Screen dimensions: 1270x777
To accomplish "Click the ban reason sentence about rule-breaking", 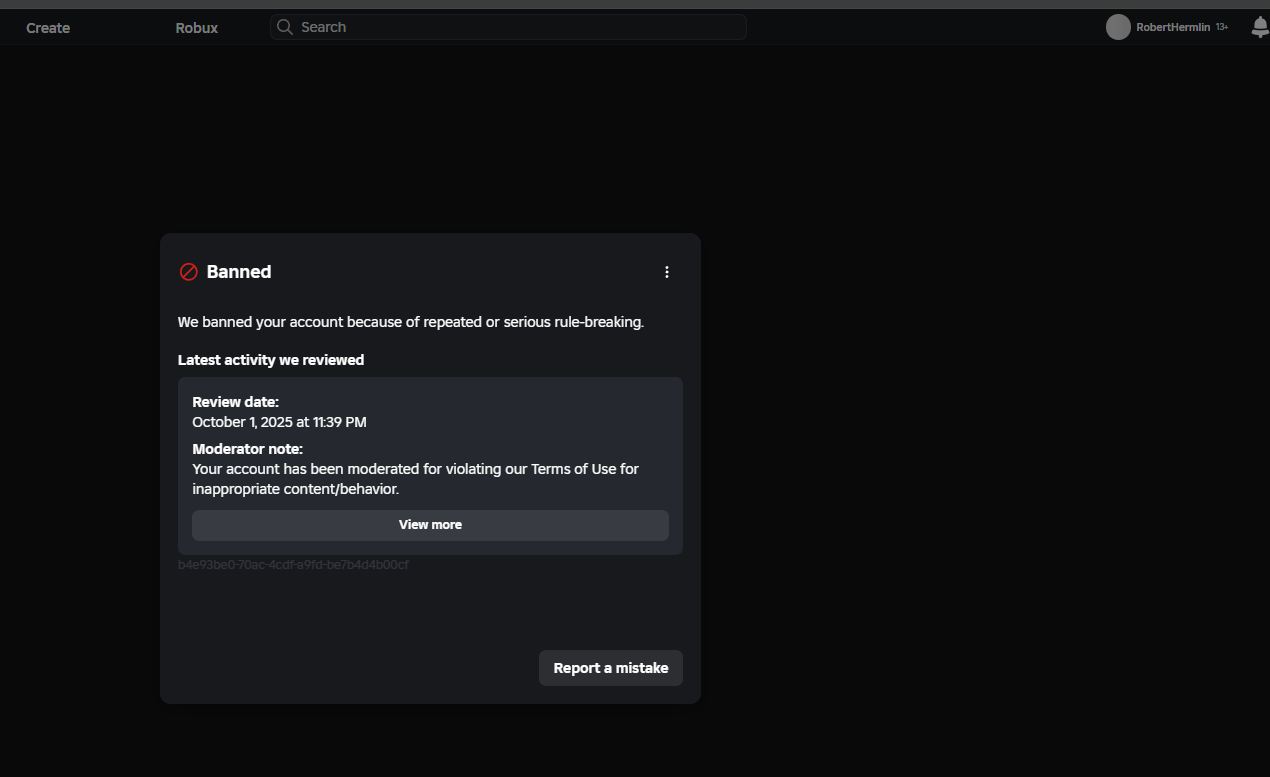I will [x=411, y=322].
